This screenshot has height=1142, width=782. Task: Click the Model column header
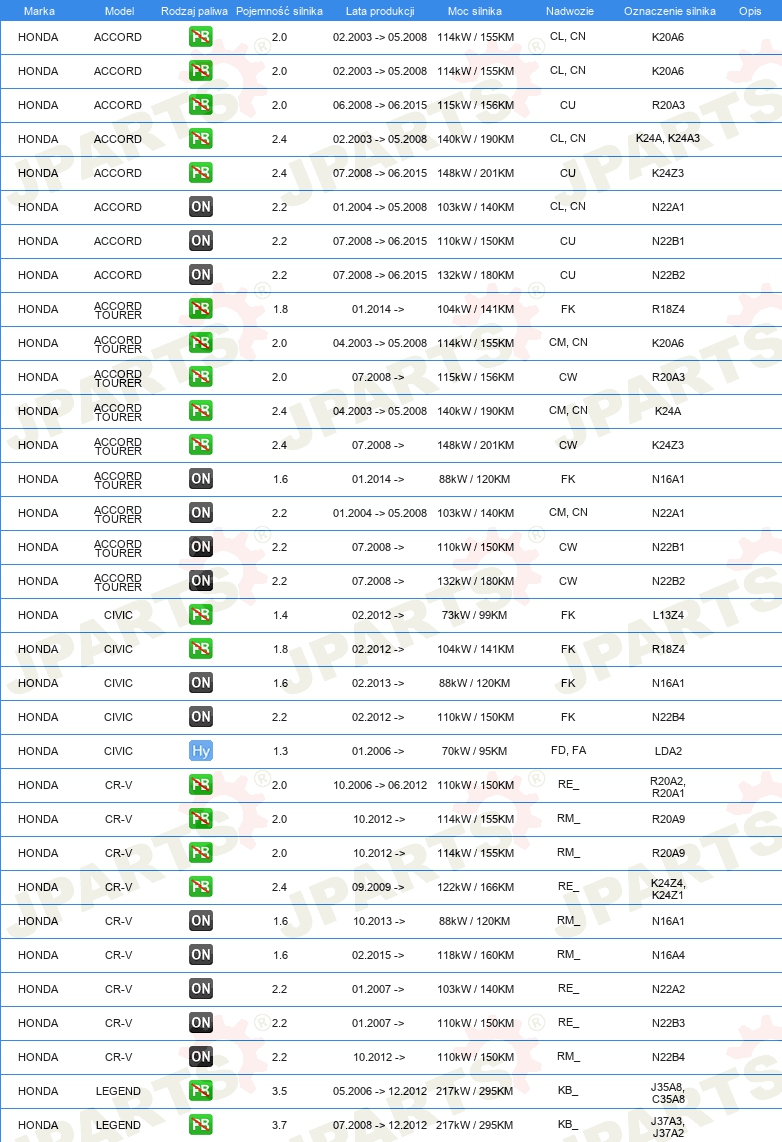point(119,11)
